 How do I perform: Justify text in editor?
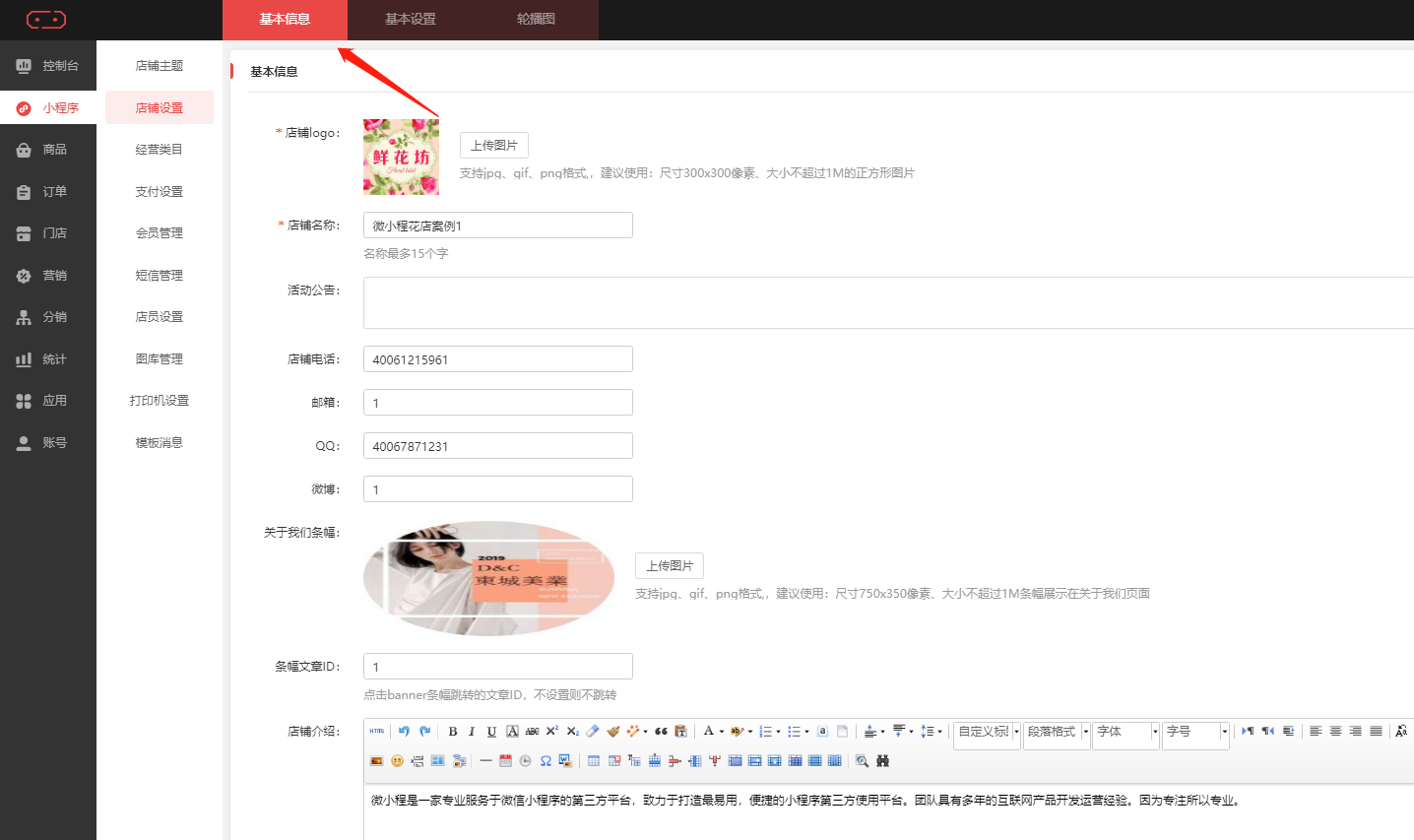[x=1376, y=732]
